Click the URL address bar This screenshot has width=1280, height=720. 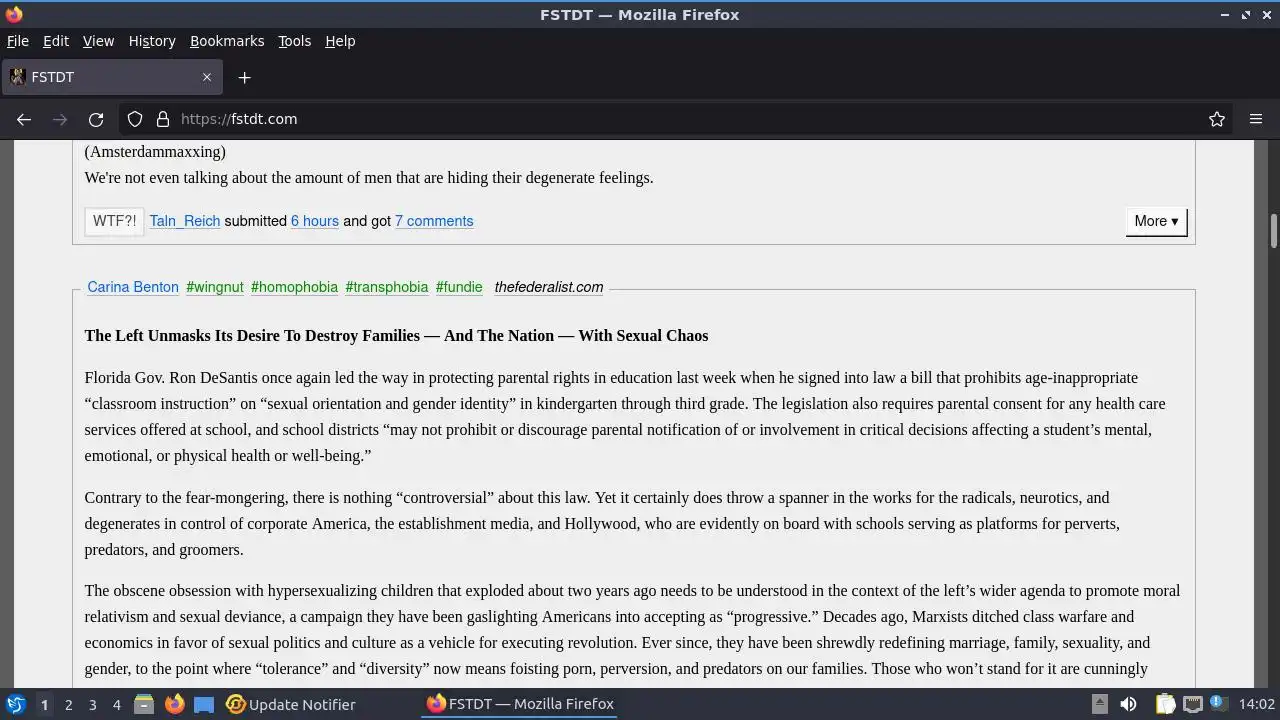[x=690, y=119]
